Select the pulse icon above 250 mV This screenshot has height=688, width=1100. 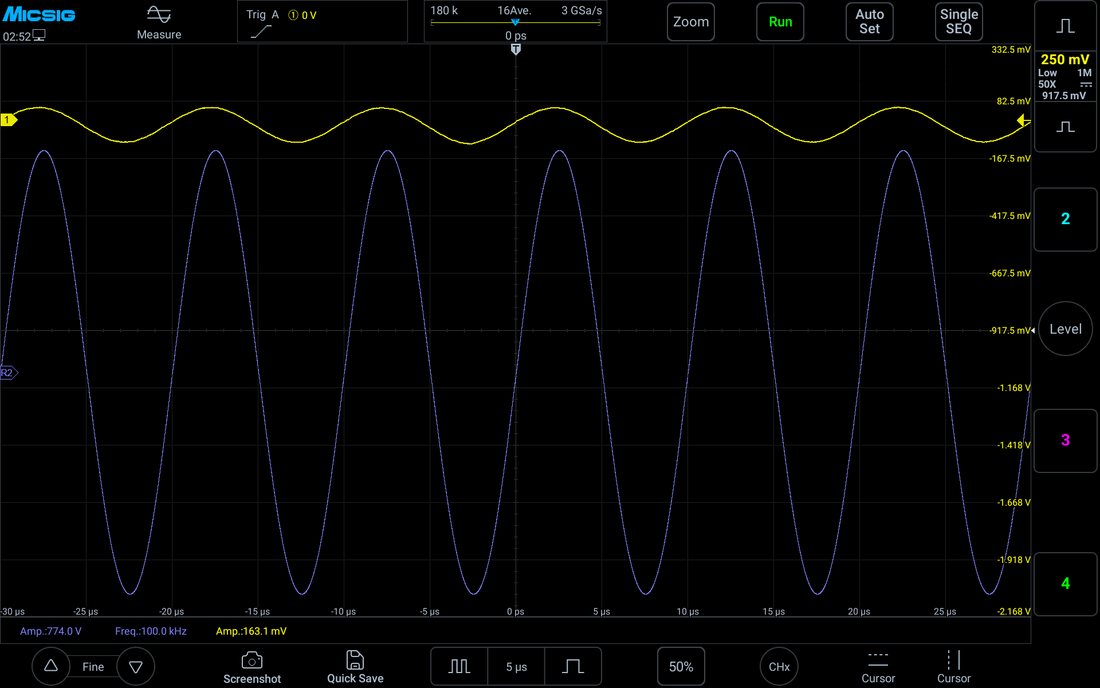(1065, 26)
